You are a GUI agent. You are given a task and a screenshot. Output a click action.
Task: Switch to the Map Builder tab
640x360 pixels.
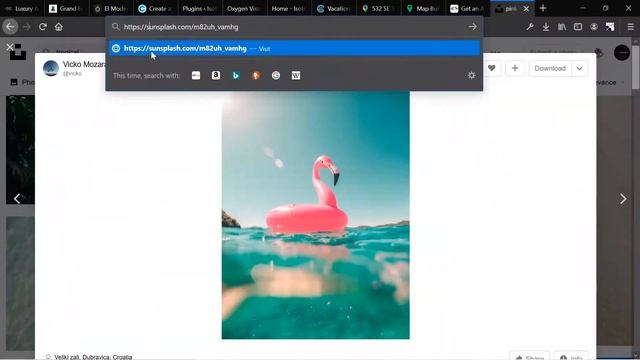point(423,9)
